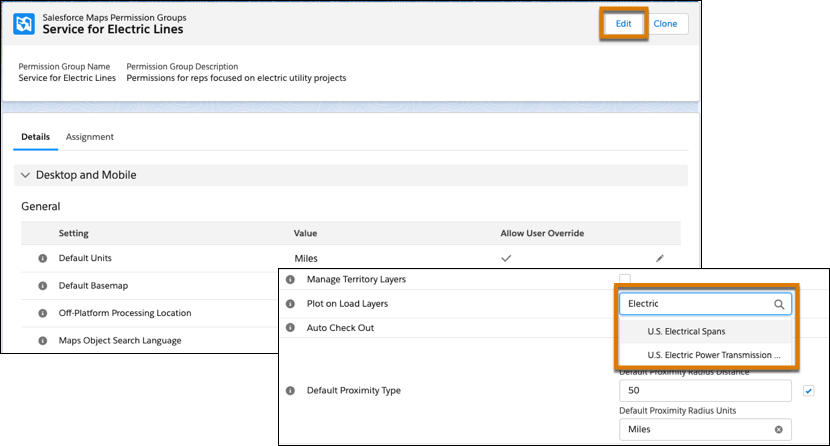This screenshot has width=830, height=446.
Task: Open info icon for Maps Object Search Language
Action: tap(43, 341)
